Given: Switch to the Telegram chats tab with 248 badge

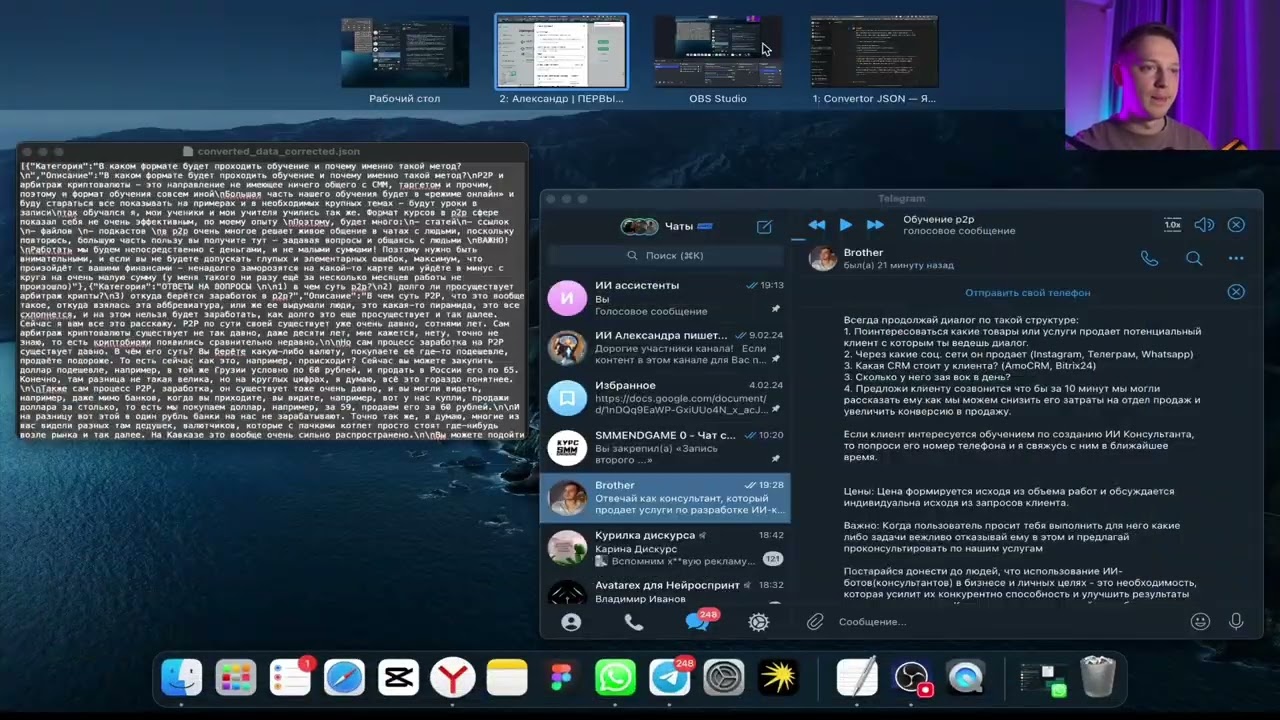Looking at the screenshot, I should [697, 622].
